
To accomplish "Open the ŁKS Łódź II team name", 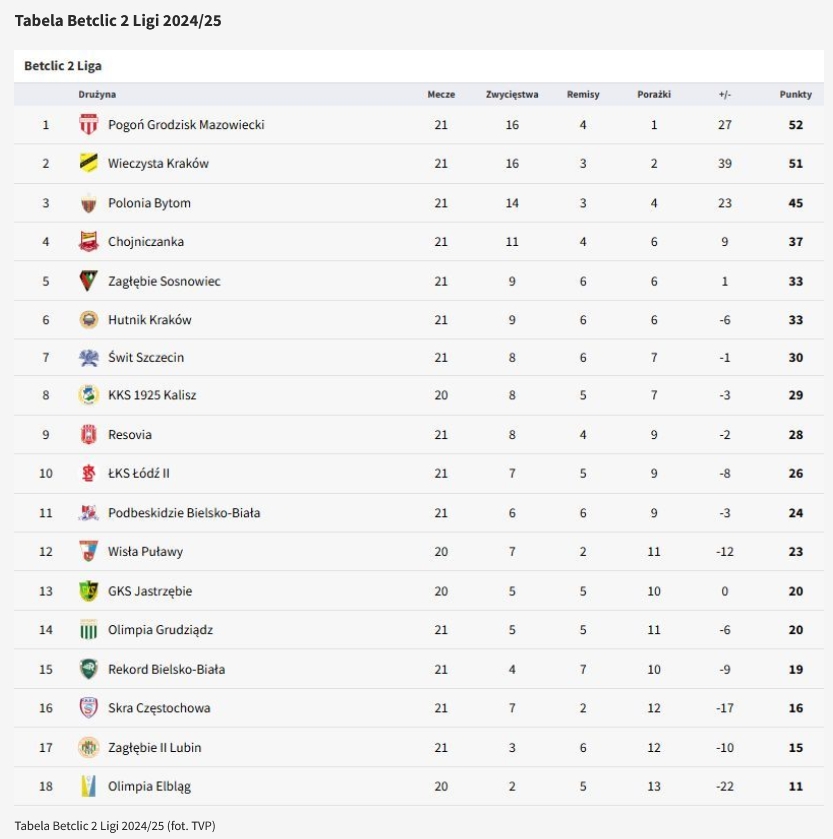I will pos(139,473).
